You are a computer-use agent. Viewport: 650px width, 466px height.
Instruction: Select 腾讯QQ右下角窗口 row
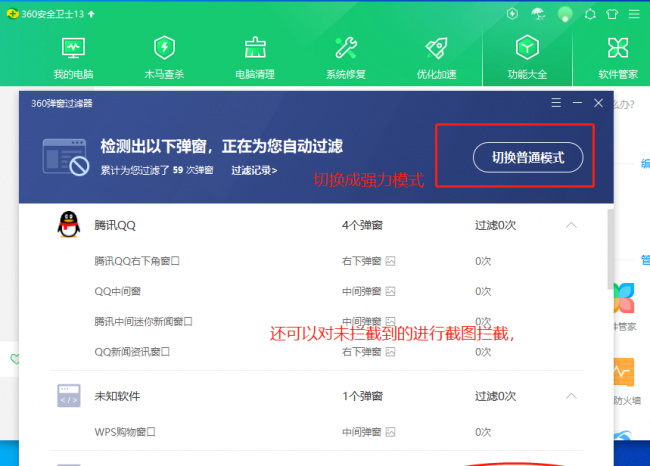pyautogui.click(x=316, y=261)
